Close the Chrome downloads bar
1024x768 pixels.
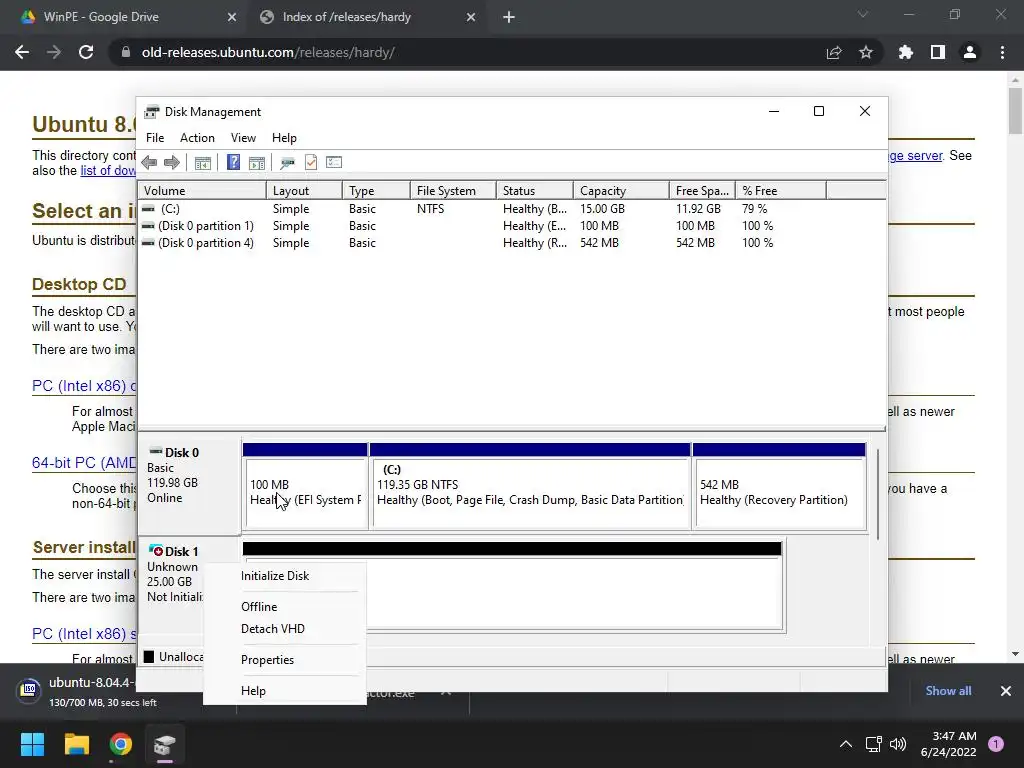1006,691
